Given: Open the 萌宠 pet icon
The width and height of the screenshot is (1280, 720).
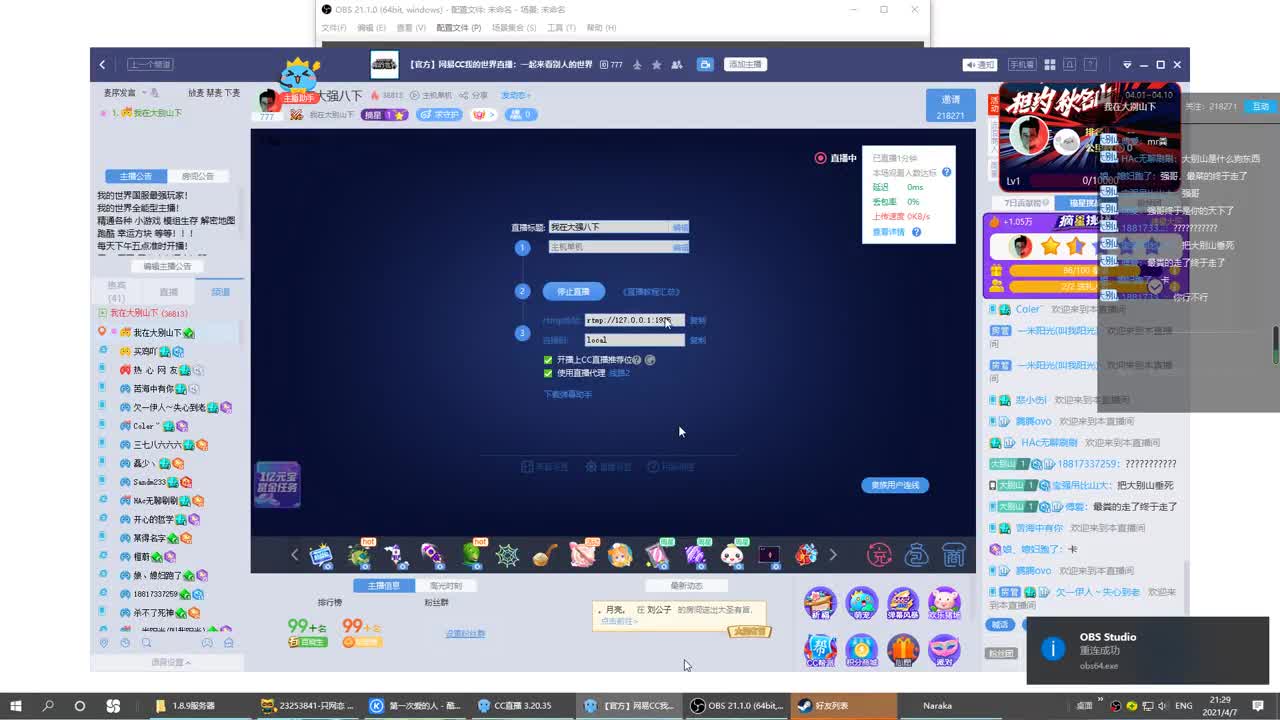Looking at the screenshot, I should coord(861,603).
